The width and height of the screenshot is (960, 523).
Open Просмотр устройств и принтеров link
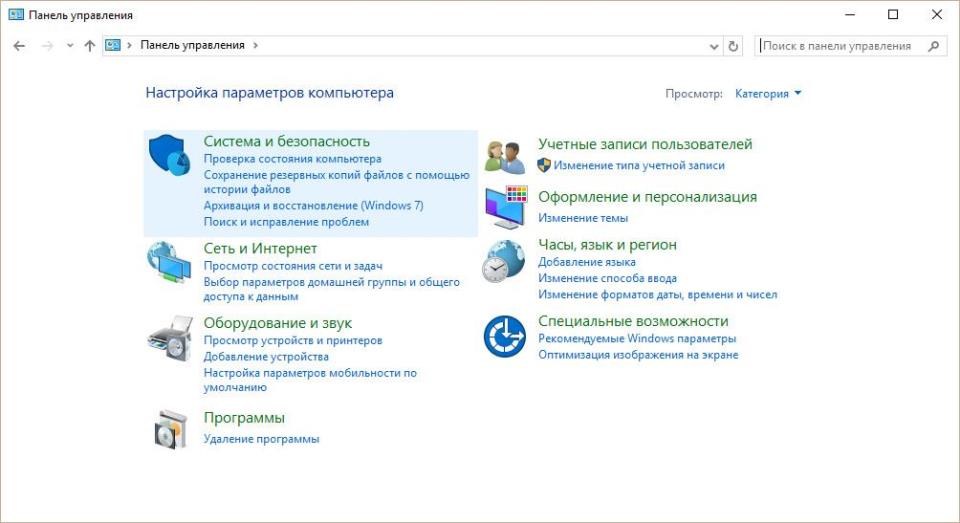292,341
